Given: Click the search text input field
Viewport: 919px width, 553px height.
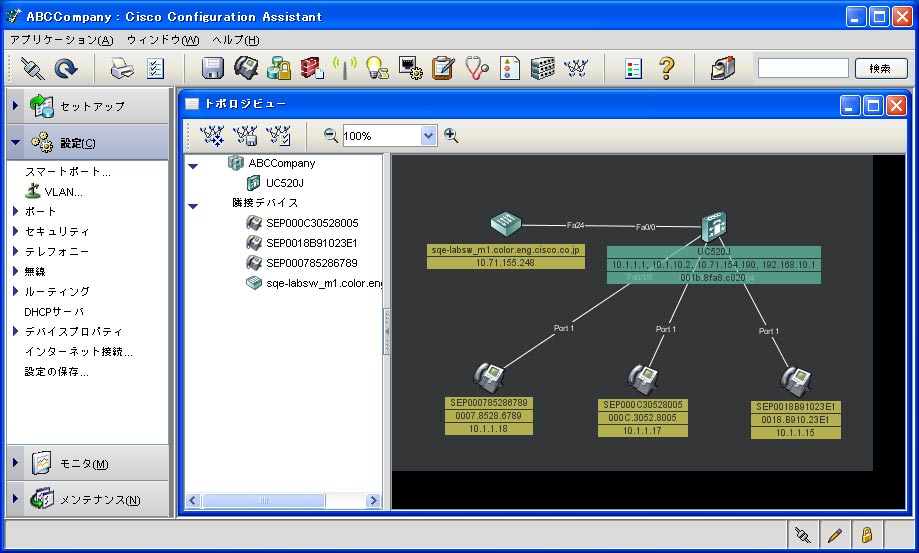Looking at the screenshot, I should pos(803,69).
